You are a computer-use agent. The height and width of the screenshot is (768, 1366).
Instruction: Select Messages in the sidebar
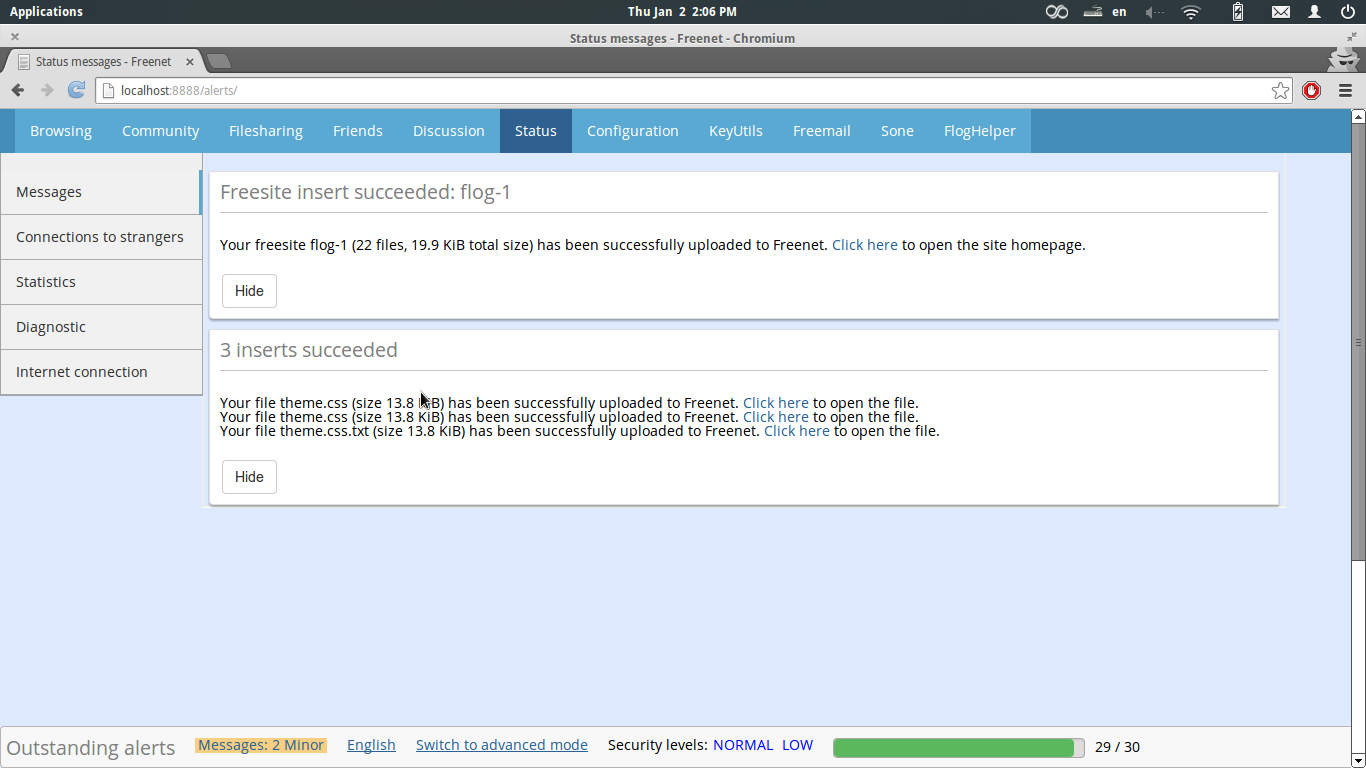click(x=101, y=192)
